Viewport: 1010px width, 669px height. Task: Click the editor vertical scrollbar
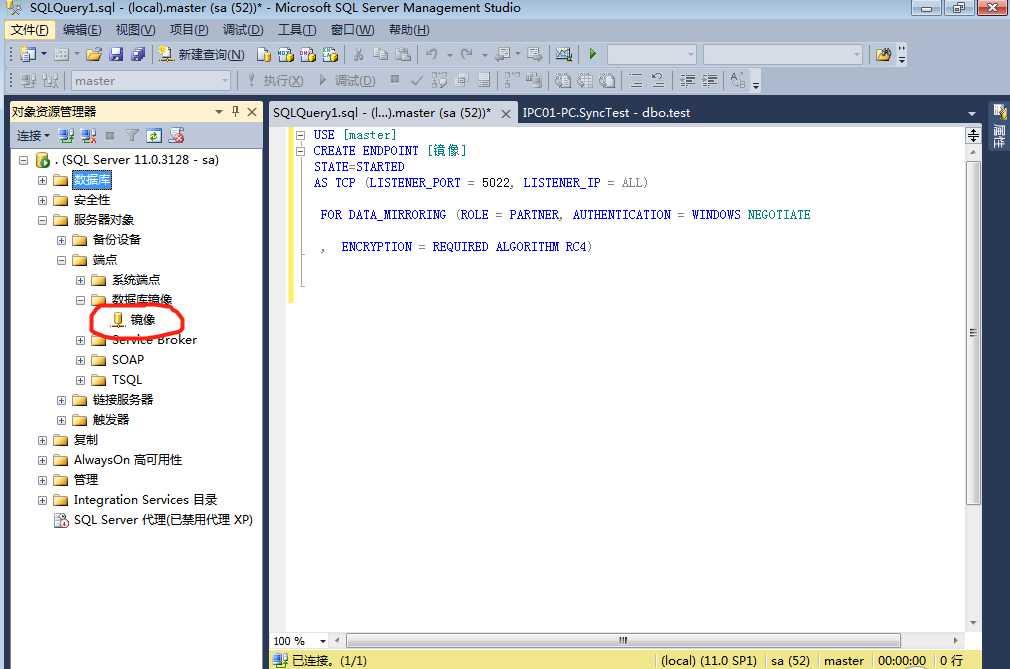click(973, 333)
